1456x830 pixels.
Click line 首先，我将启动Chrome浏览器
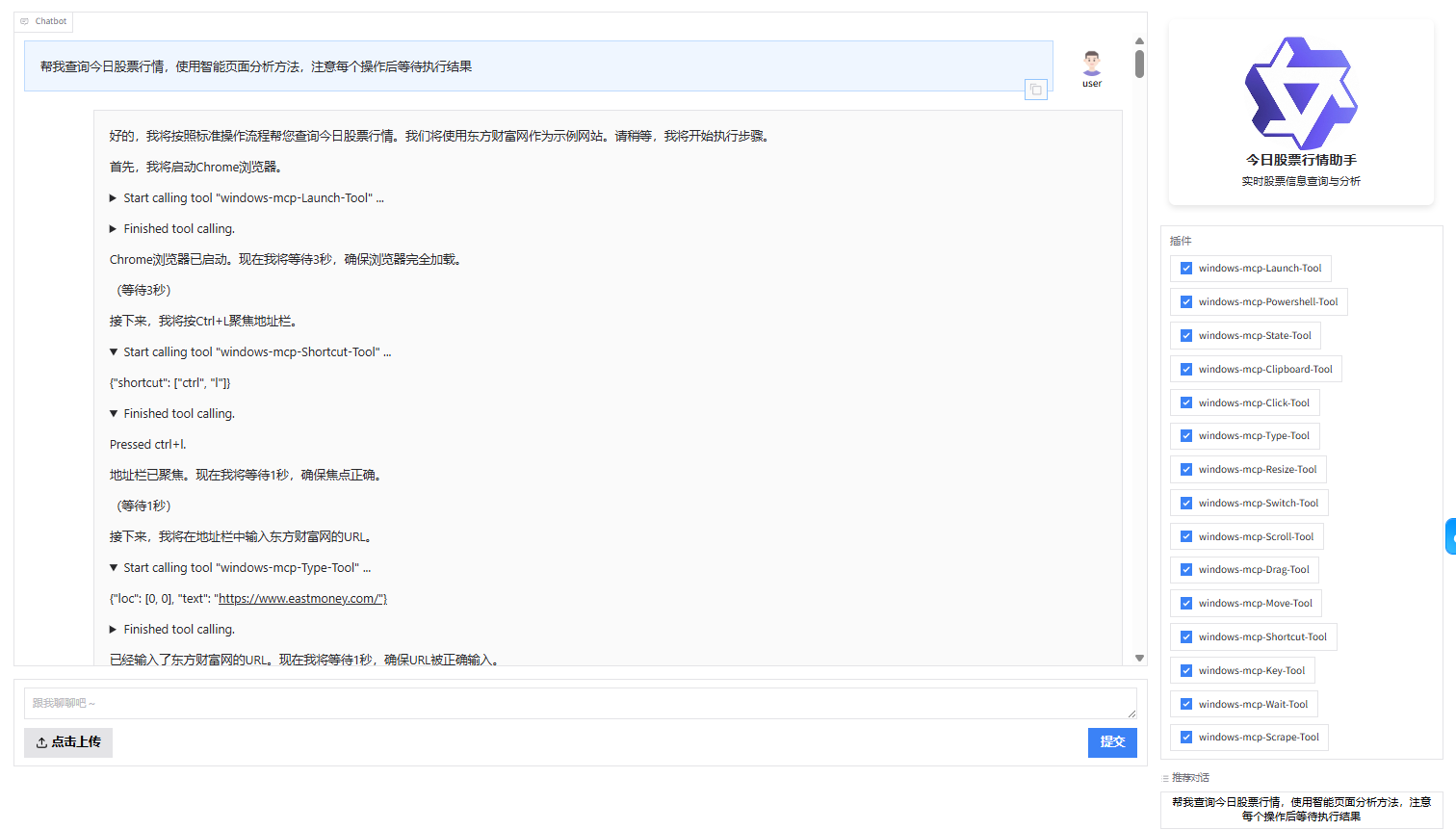tap(195, 168)
